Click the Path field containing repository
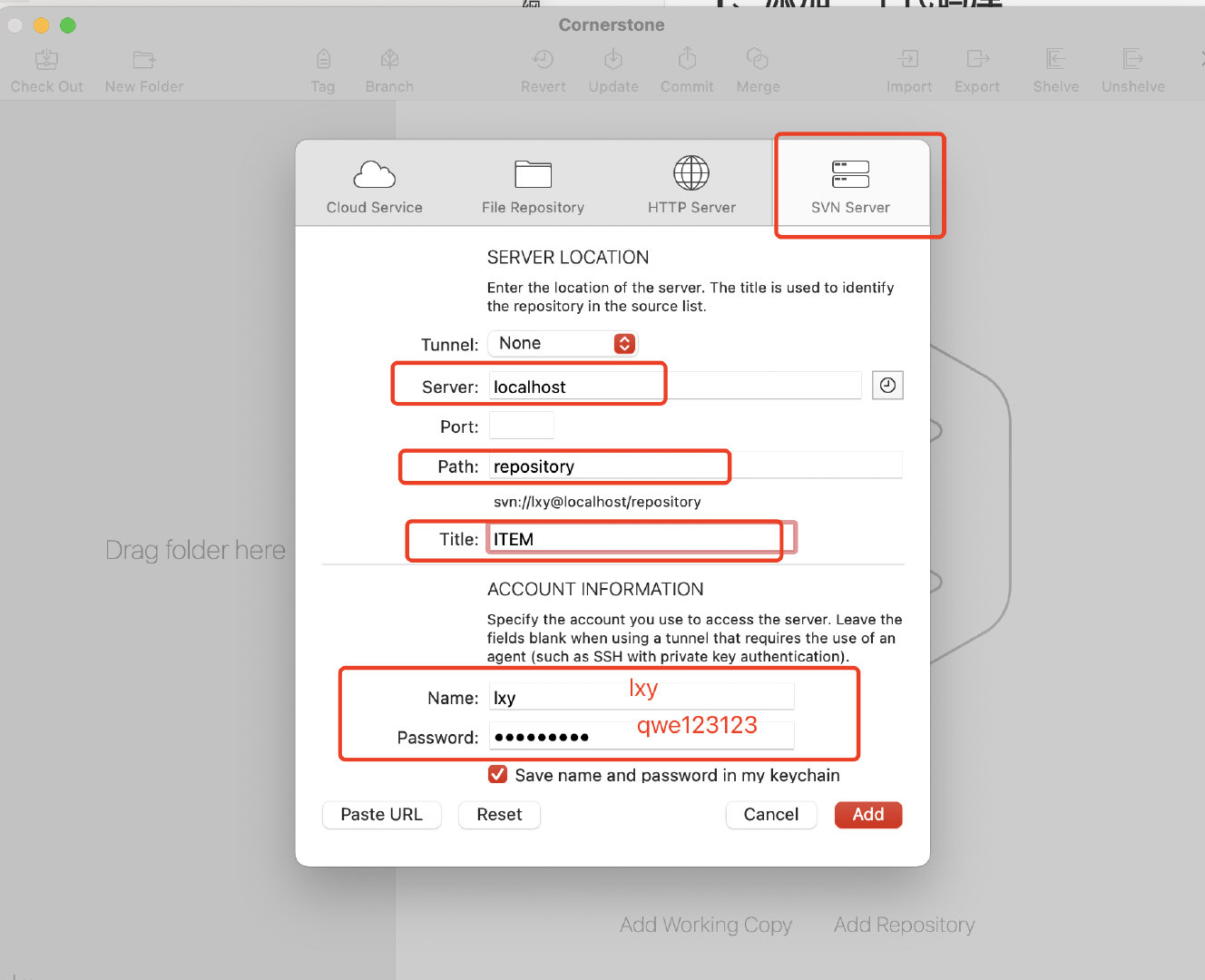Image resolution: width=1205 pixels, height=980 pixels. pyautogui.click(x=696, y=465)
